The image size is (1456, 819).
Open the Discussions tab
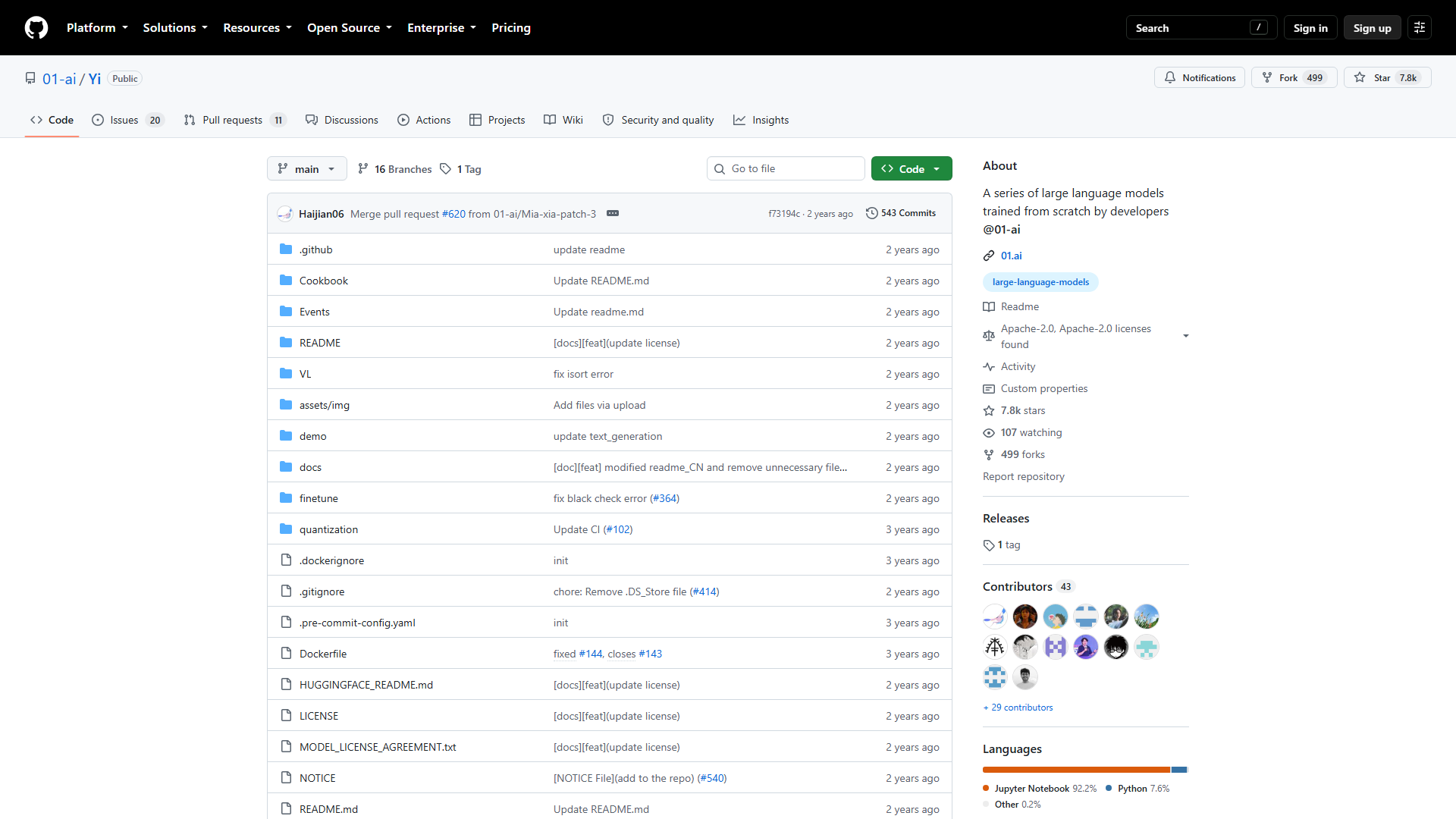341,121
